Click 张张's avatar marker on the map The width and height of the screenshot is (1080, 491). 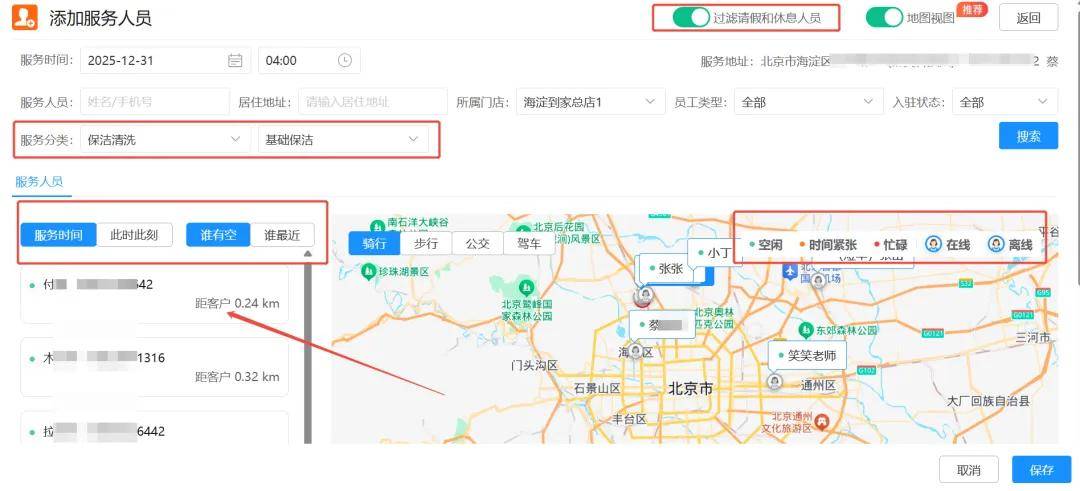tap(645, 294)
